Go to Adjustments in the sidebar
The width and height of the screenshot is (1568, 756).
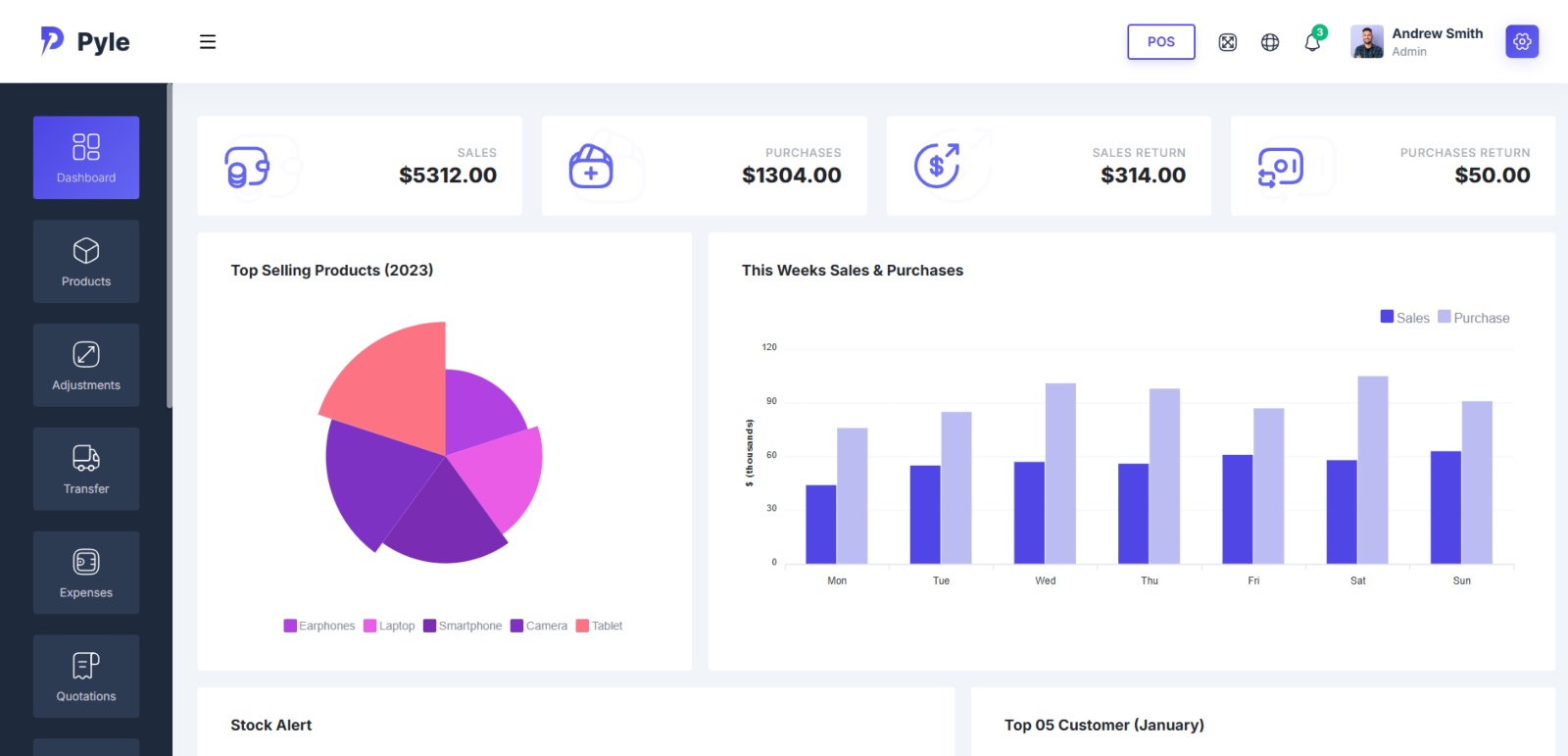tap(86, 366)
